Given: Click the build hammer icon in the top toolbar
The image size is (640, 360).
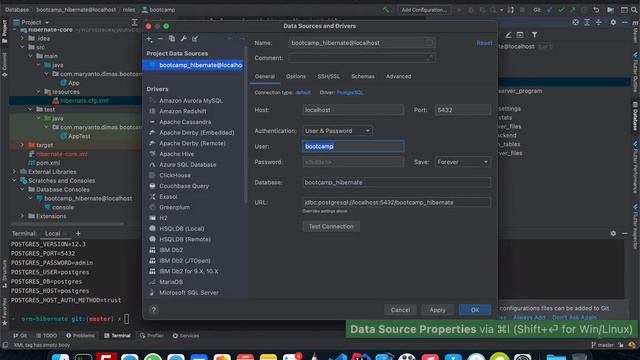Looking at the screenshot, I should (x=386, y=9).
